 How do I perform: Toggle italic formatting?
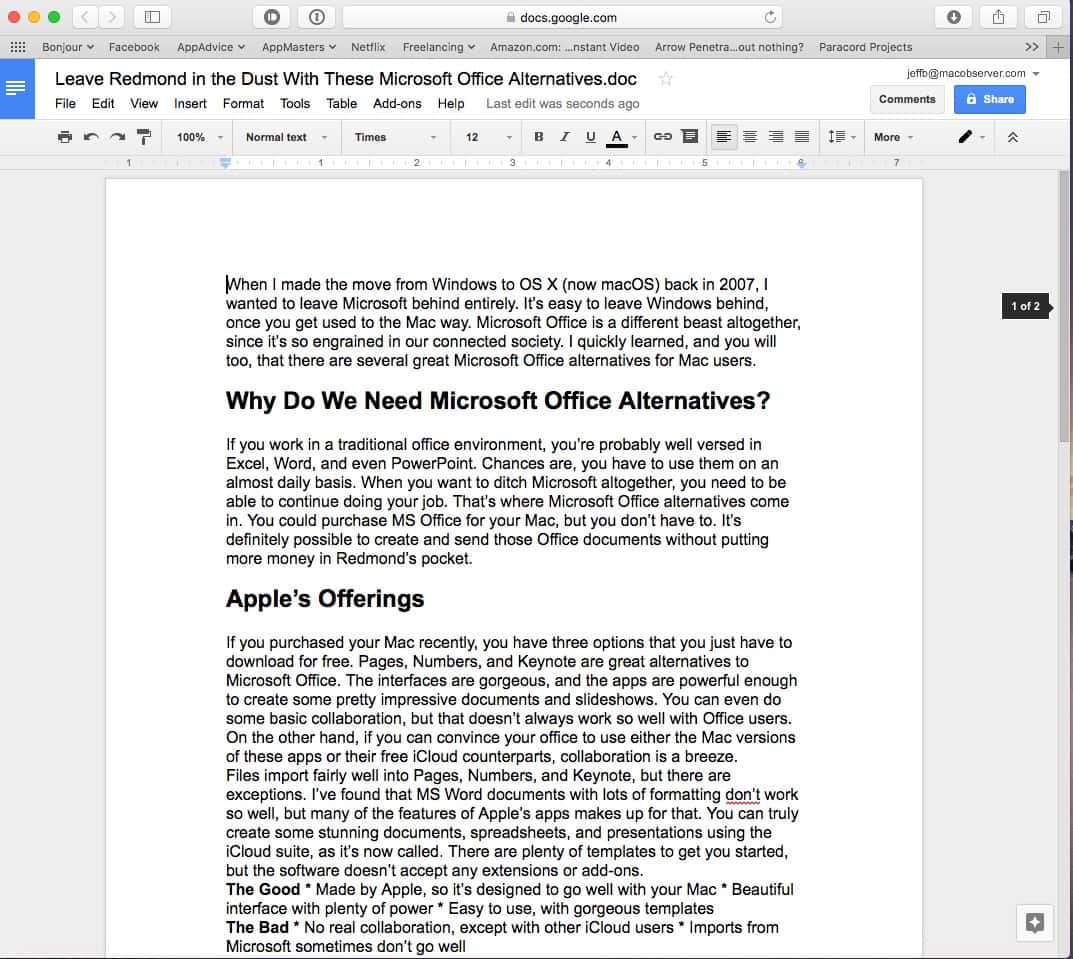point(565,137)
